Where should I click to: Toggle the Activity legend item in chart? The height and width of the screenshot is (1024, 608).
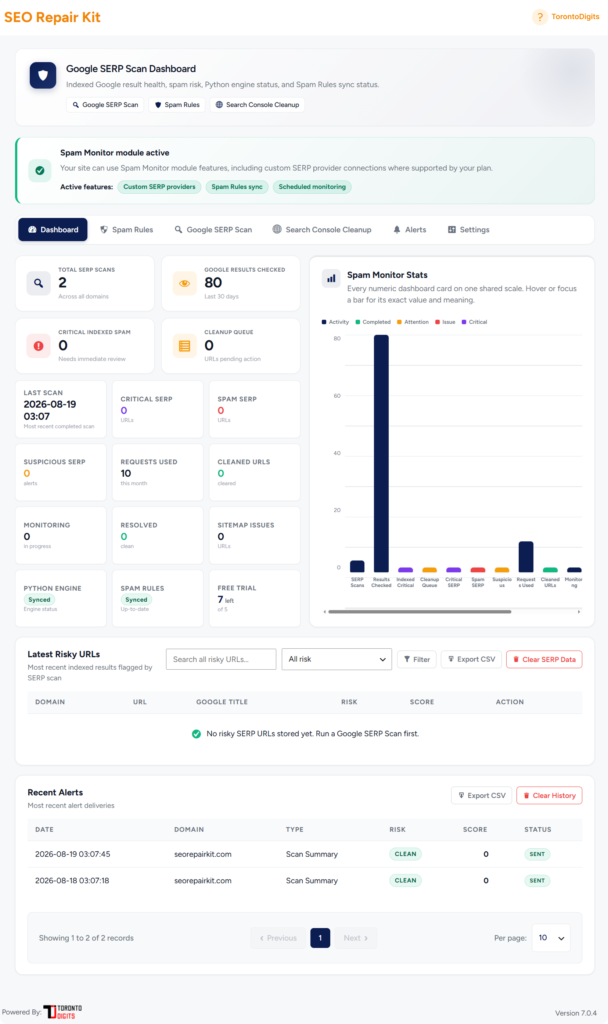[335, 322]
